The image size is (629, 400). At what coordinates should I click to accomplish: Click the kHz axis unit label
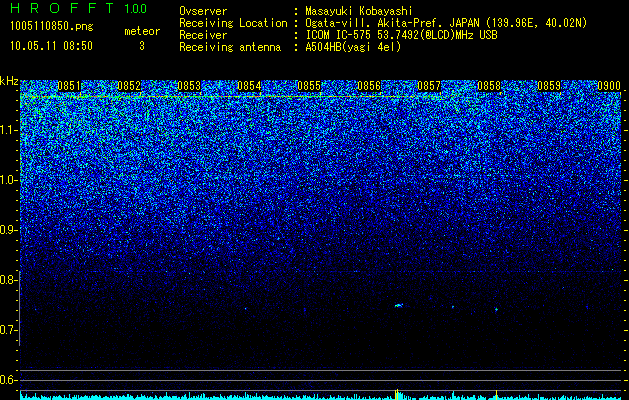(9, 81)
